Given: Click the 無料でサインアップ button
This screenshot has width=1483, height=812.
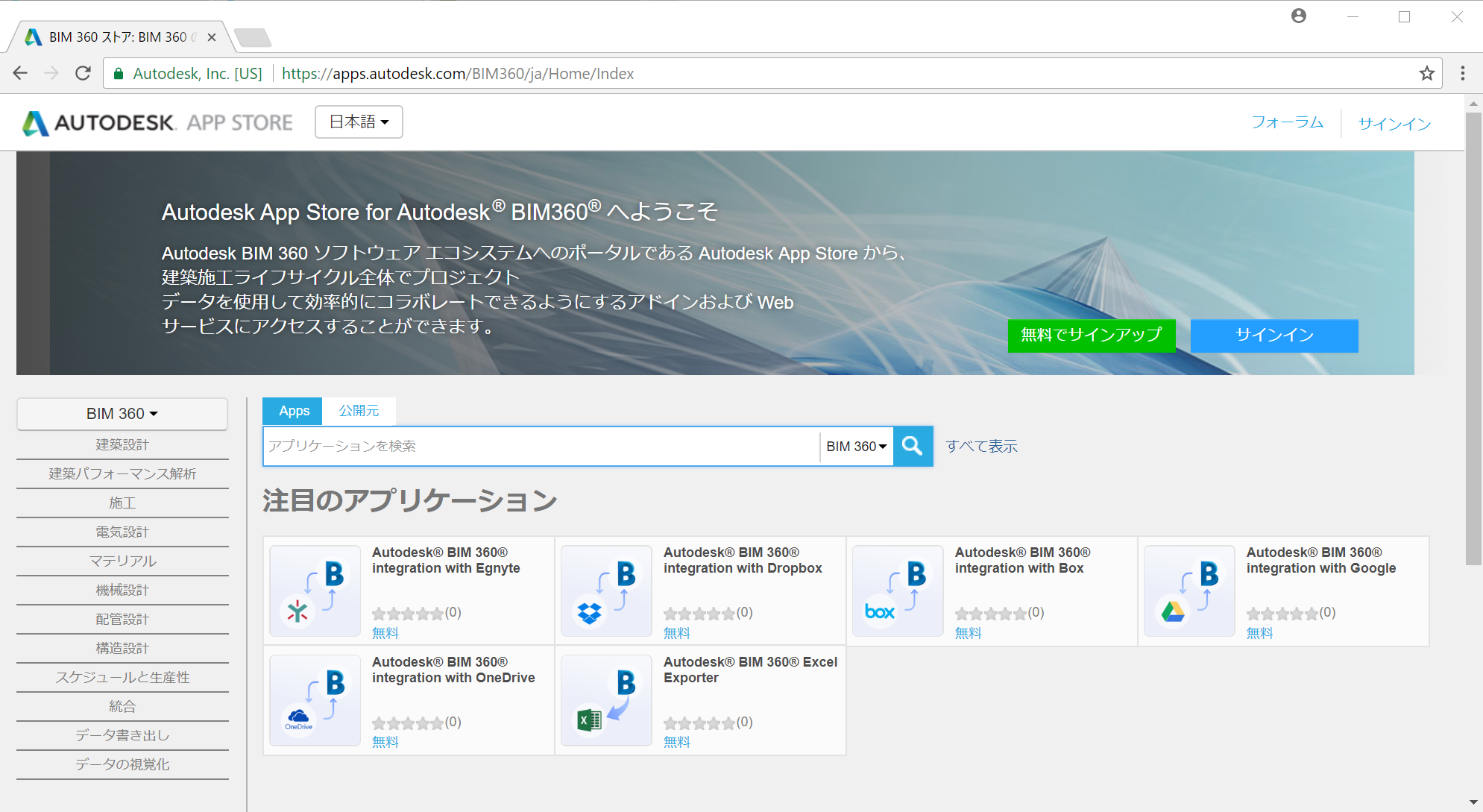Looking at the screenshot, I should coord(1092,336).
